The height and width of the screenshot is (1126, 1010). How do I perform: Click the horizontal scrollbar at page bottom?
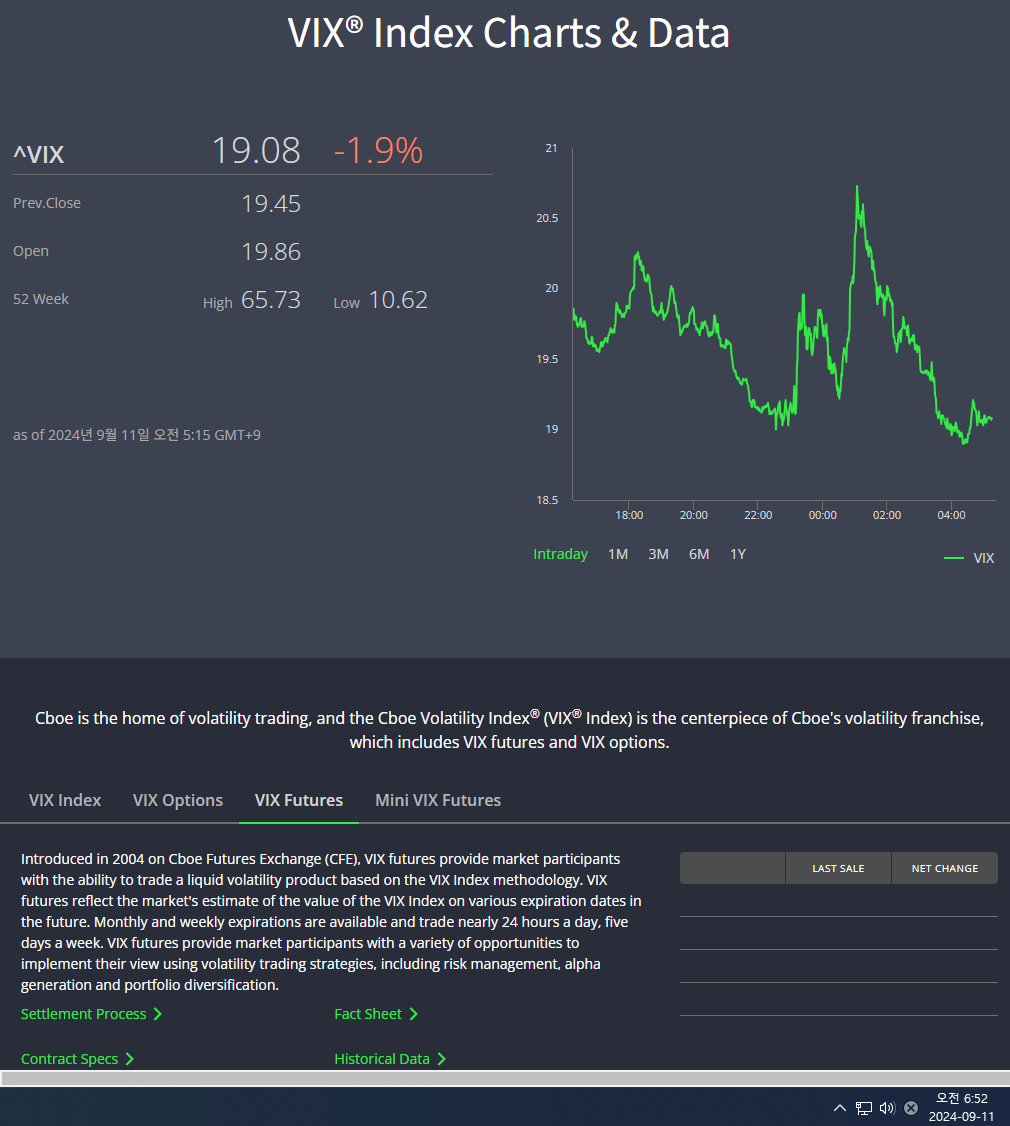(505, 1079)
